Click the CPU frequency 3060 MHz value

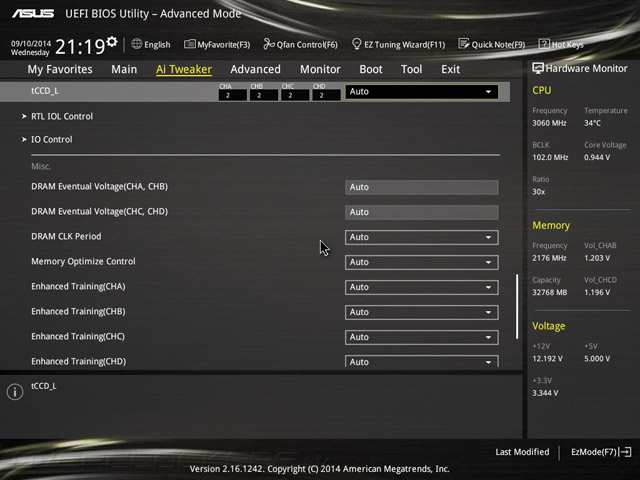[549, 123]
